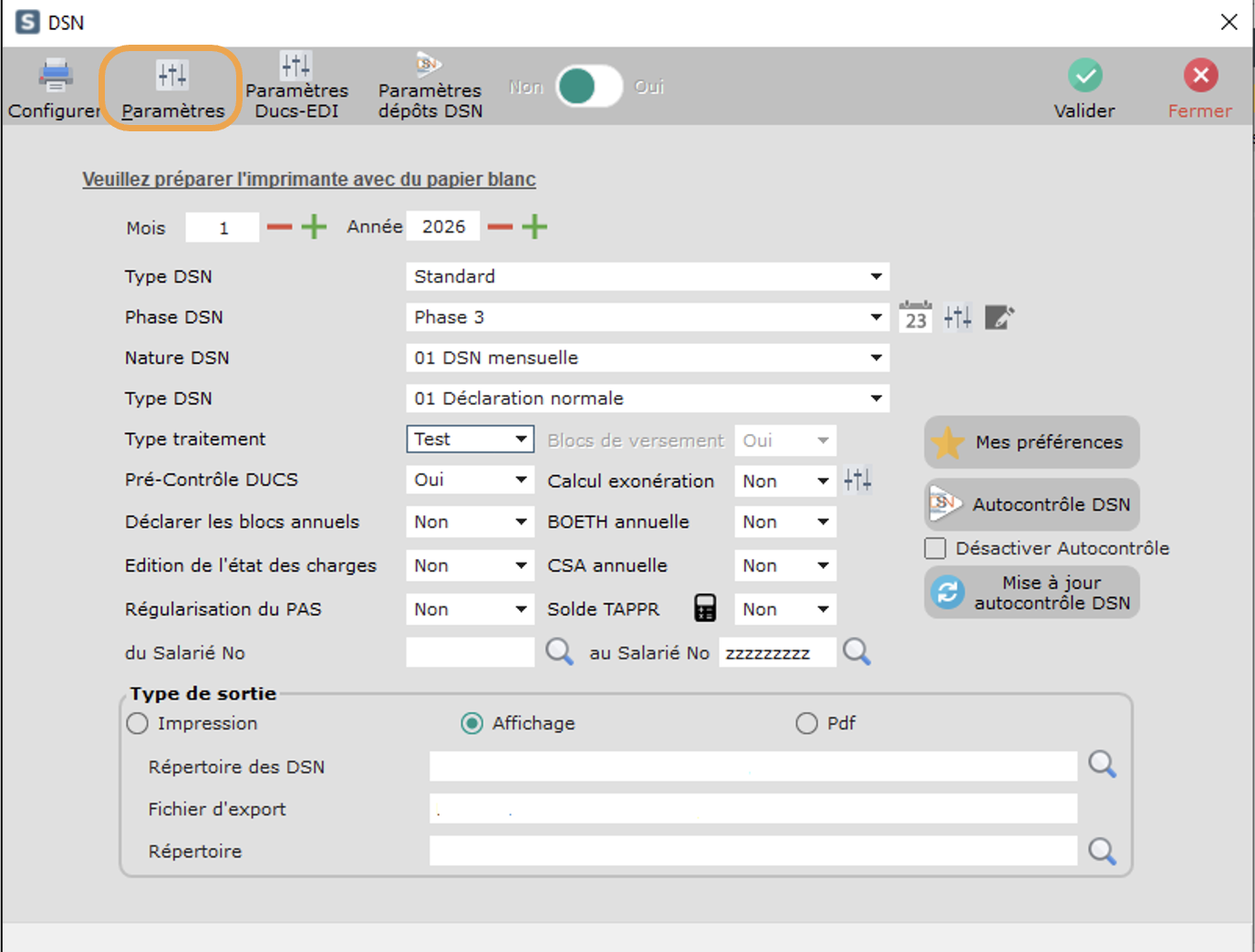Viewport: 1255px width, 952px height.
Task: Browse Répertoire des DSN with magnifier icon
Action: click(1102, 765)
